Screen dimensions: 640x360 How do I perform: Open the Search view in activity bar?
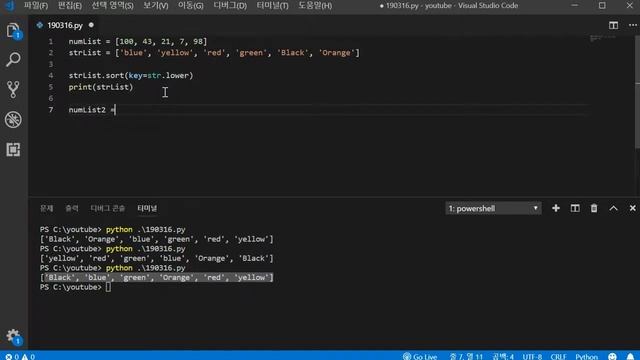(x=13, y=60)
